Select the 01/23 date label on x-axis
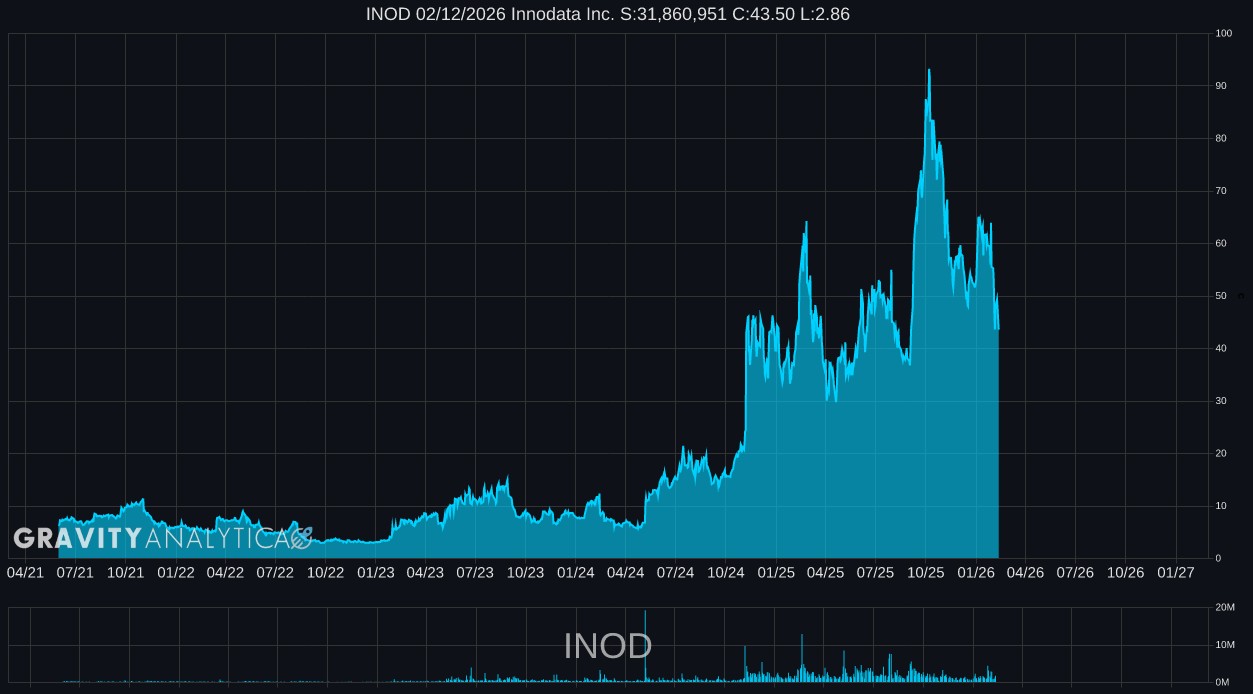The height and width of the screenshot is (694, 1253). pyautogui.click(x=375, y=573)
